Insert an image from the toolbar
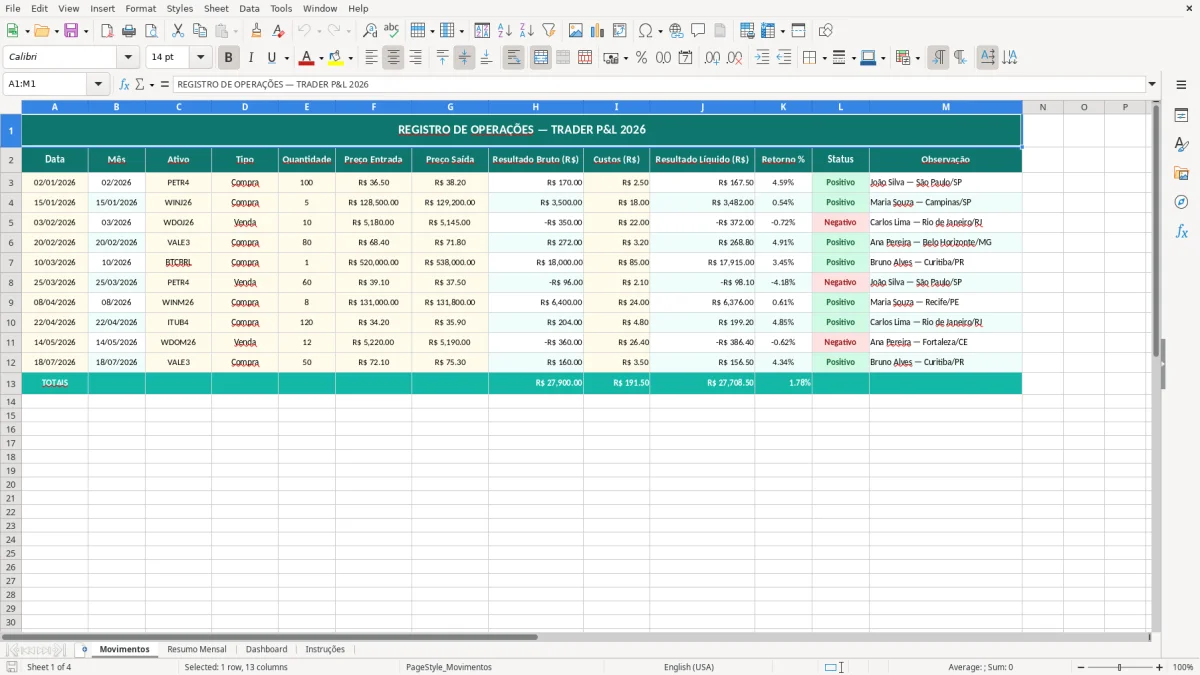The height and width of the screenshot is (675, 1200). (576, 31)
